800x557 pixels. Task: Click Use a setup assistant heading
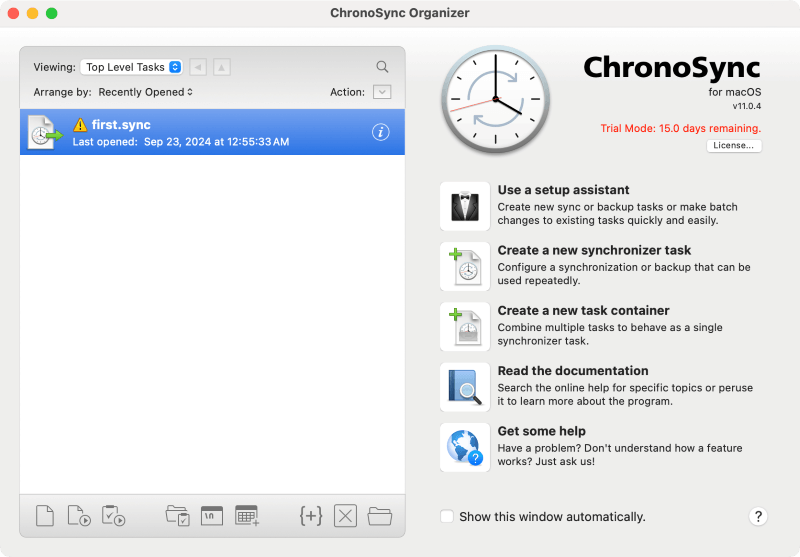pyautogui.click(x=563, y=190)
